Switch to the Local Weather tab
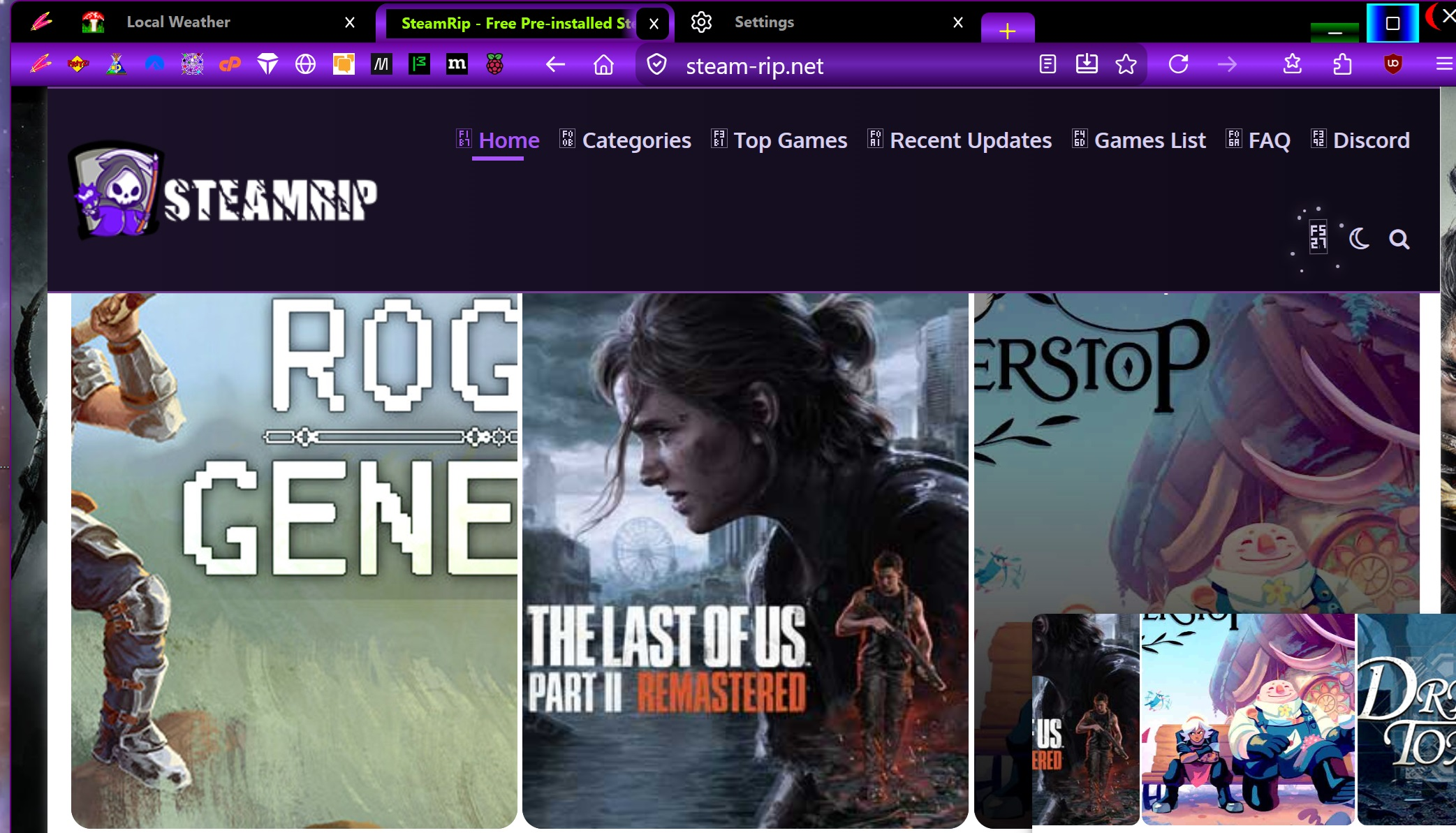 (219, 22)
